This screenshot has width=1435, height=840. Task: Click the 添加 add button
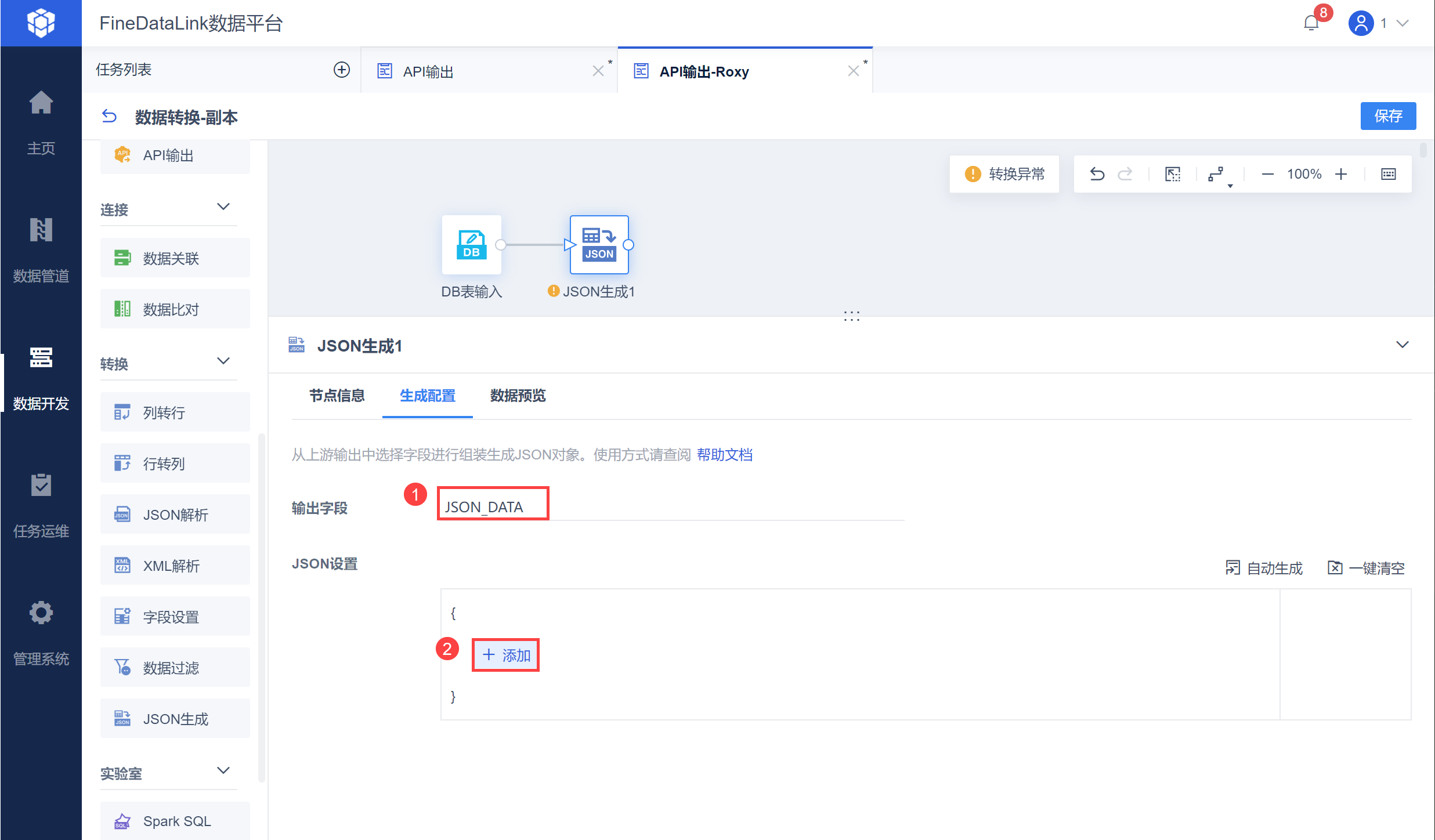point(507,656)
